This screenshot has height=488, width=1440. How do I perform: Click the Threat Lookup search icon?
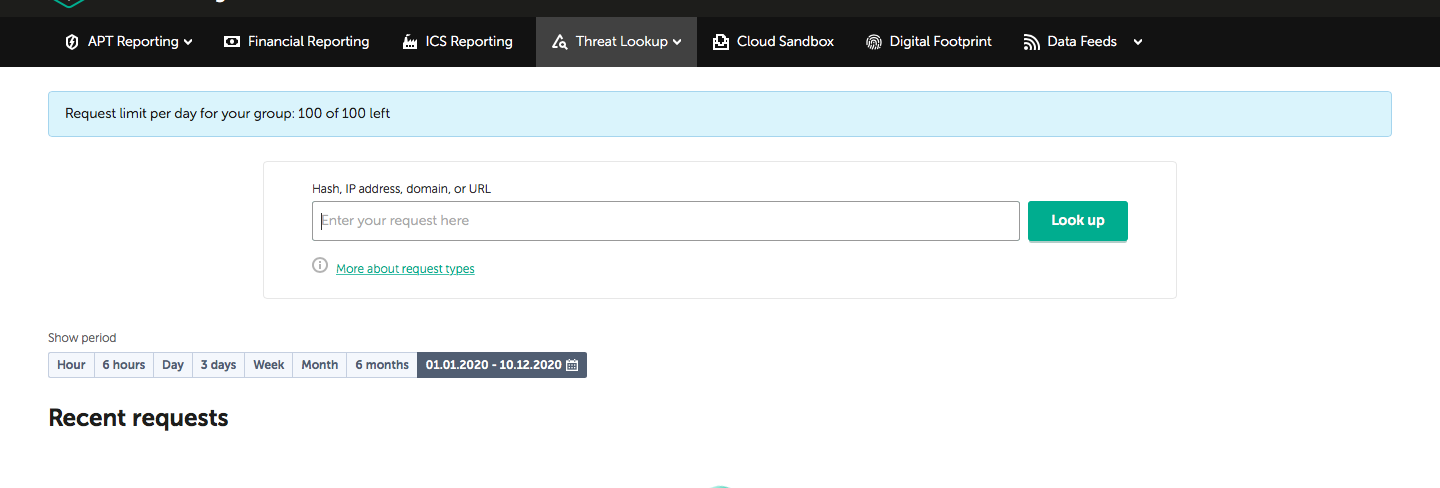click(560, 42)
